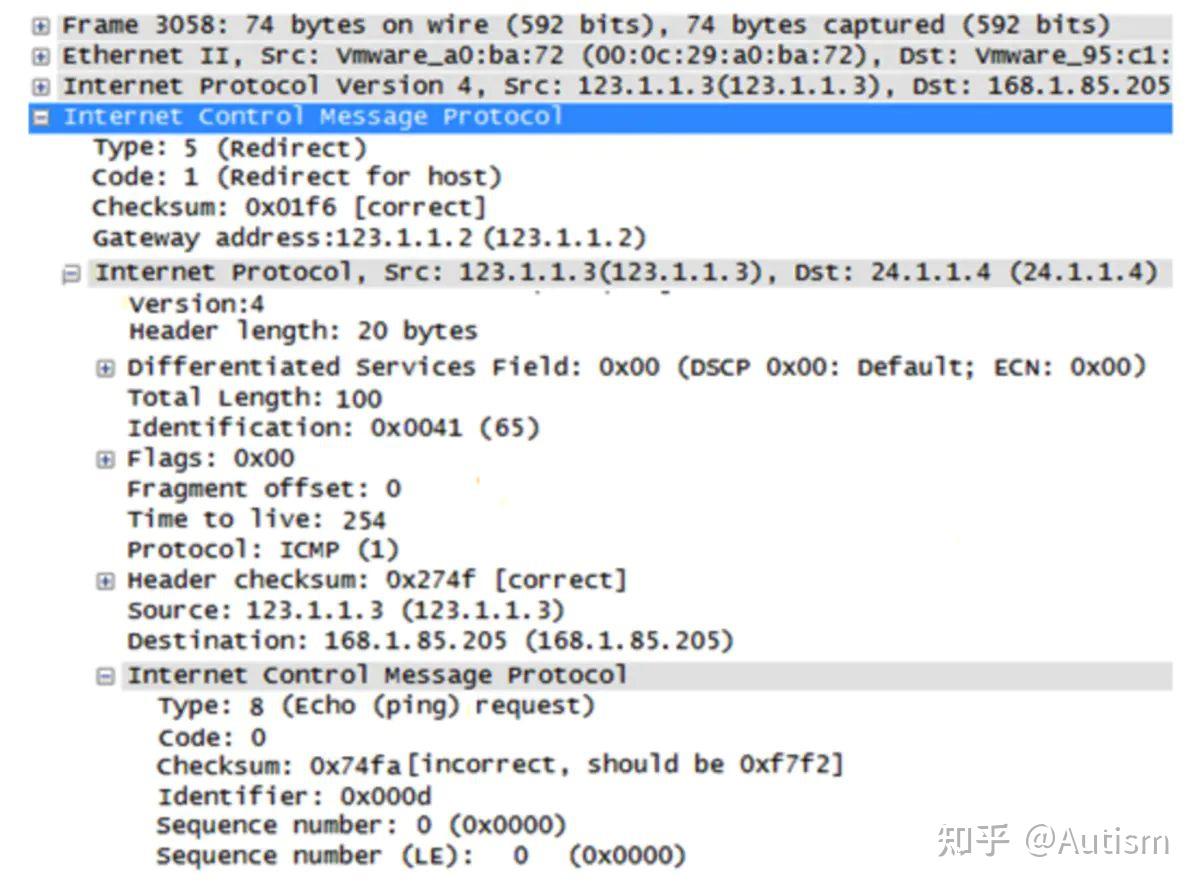Expand the Flags: 0x00 field
This screenshot has height=889, width=1200.
(x=105, y=459)
